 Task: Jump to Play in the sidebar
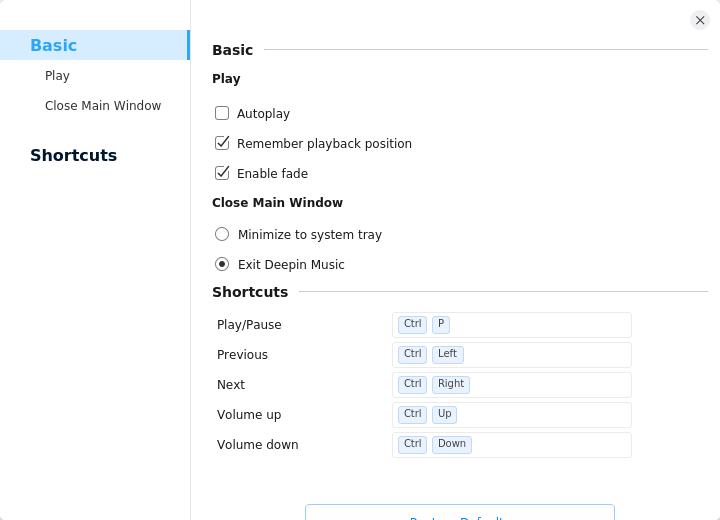57,76
